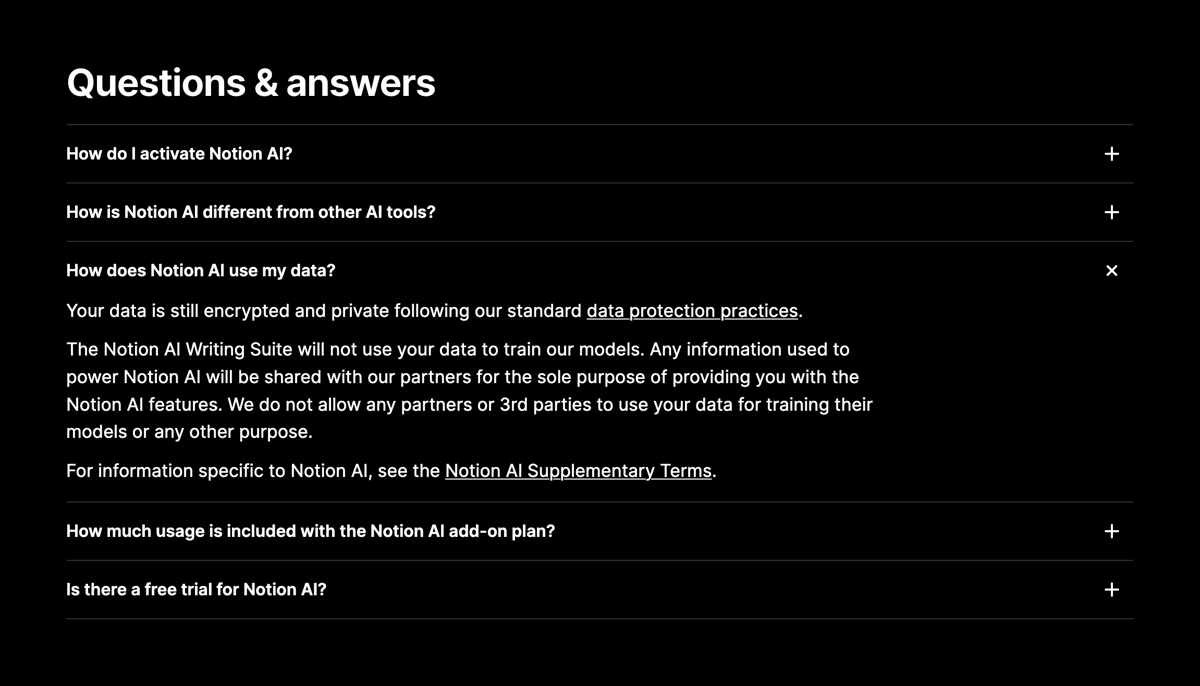Click the "Is there a free trial" question text
The width and height of the screenshot is (1200, 686).
click(x=196, y=589)
